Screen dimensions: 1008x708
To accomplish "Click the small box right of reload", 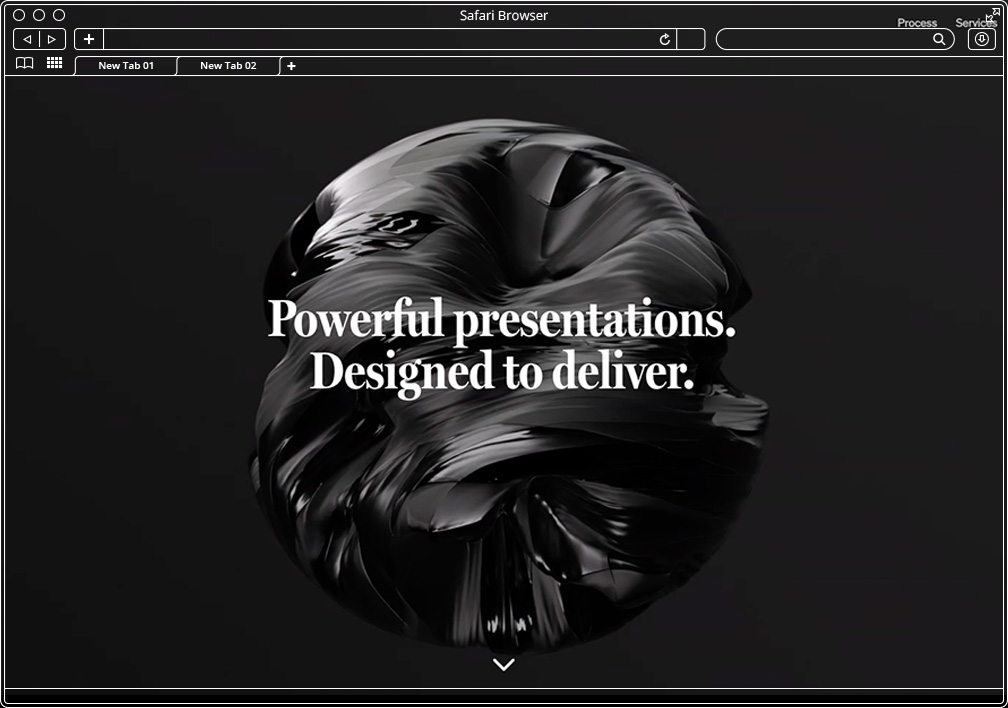I will (x=691, y=39).
